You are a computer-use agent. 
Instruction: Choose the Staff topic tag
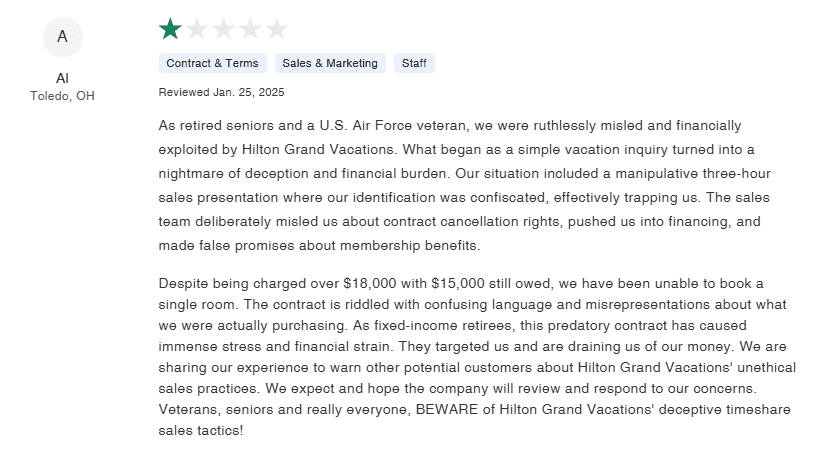pyautogui.click(x=414, y=63)
